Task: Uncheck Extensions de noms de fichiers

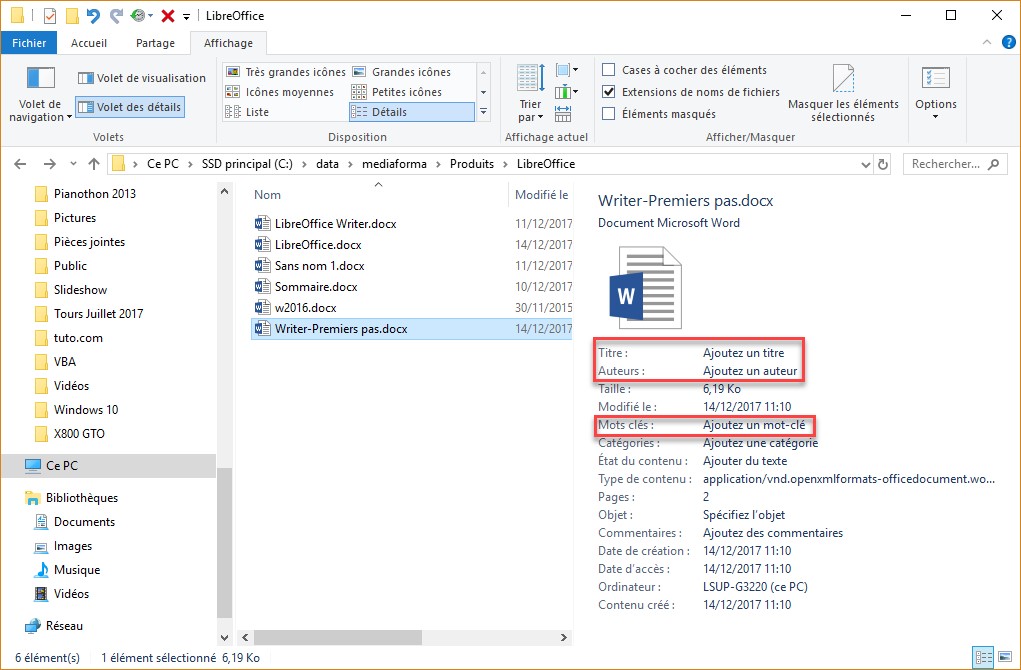Action: pyautogui.click(x=609, y=92)
